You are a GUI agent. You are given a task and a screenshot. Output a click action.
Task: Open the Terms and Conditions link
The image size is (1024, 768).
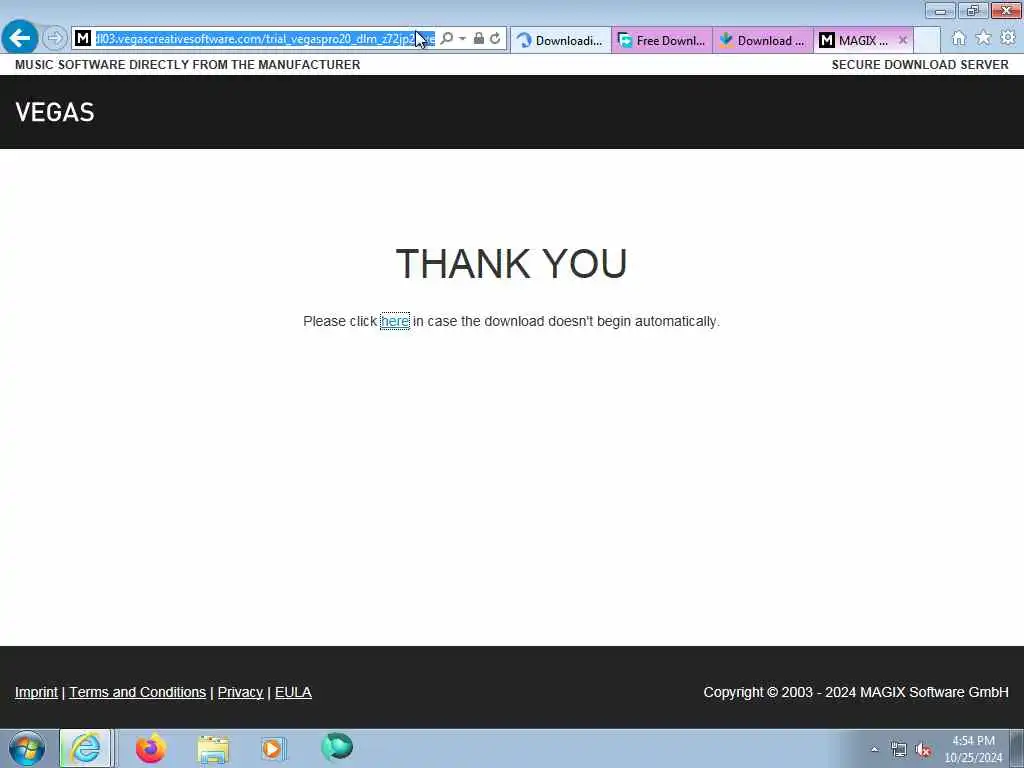[x=138, y=692]
